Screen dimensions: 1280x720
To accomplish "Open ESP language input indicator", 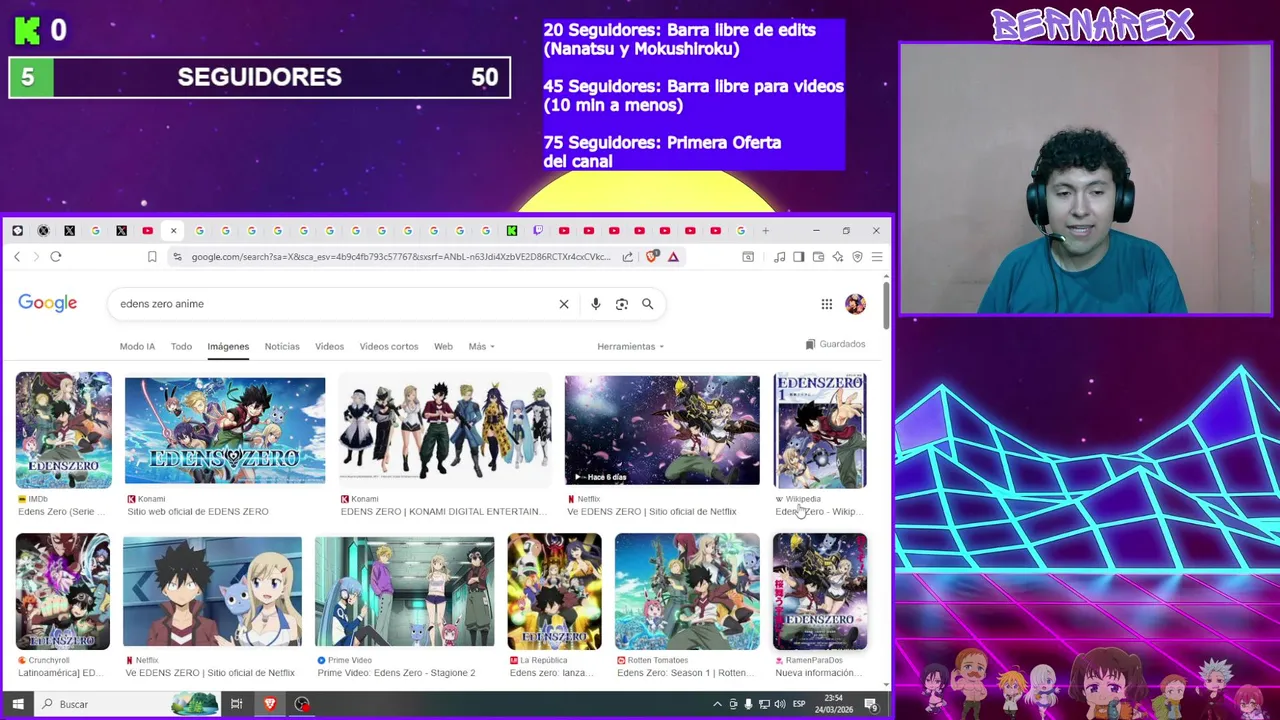I will point(799,704).
